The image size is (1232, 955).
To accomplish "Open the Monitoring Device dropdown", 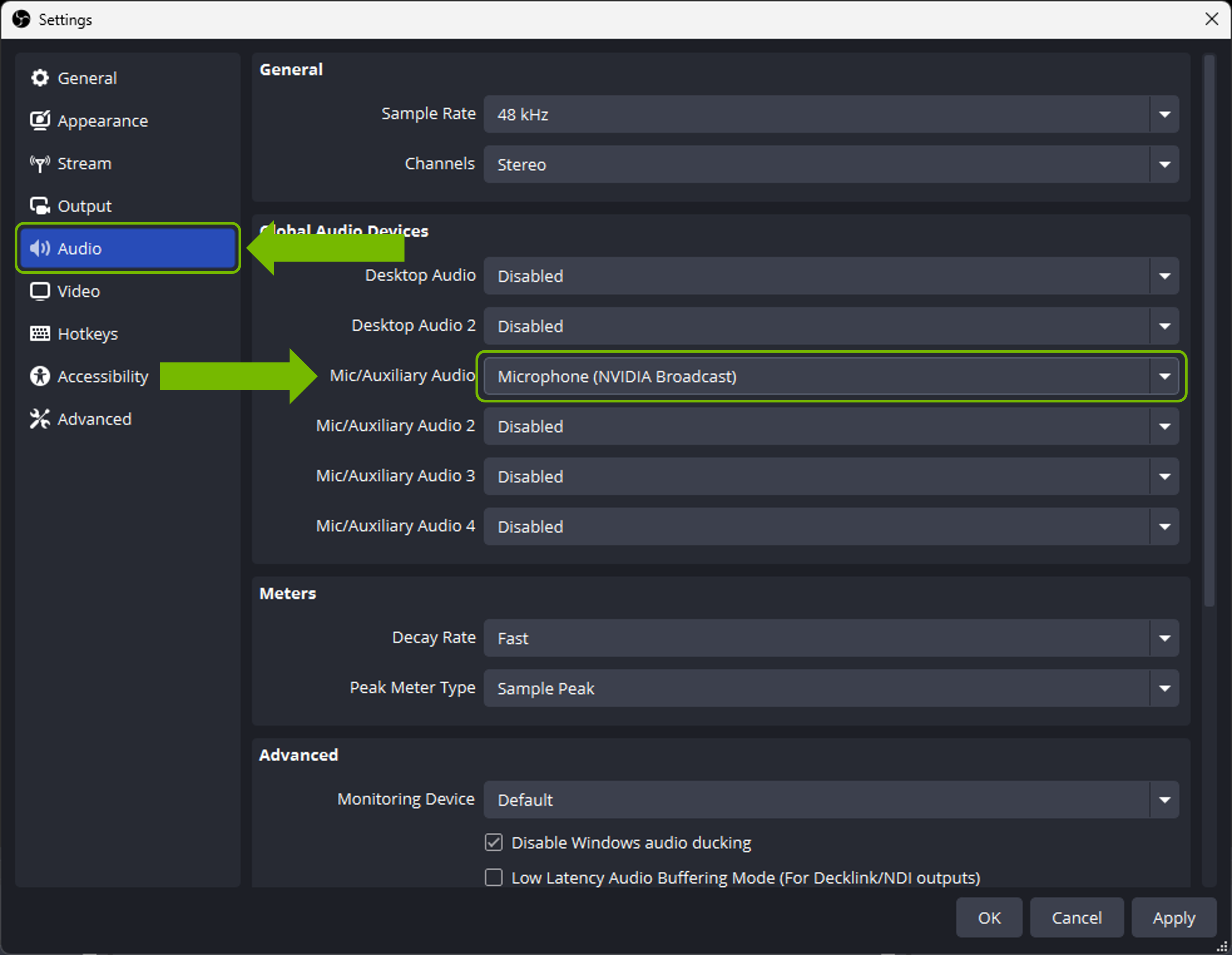I will coord(830,799).
